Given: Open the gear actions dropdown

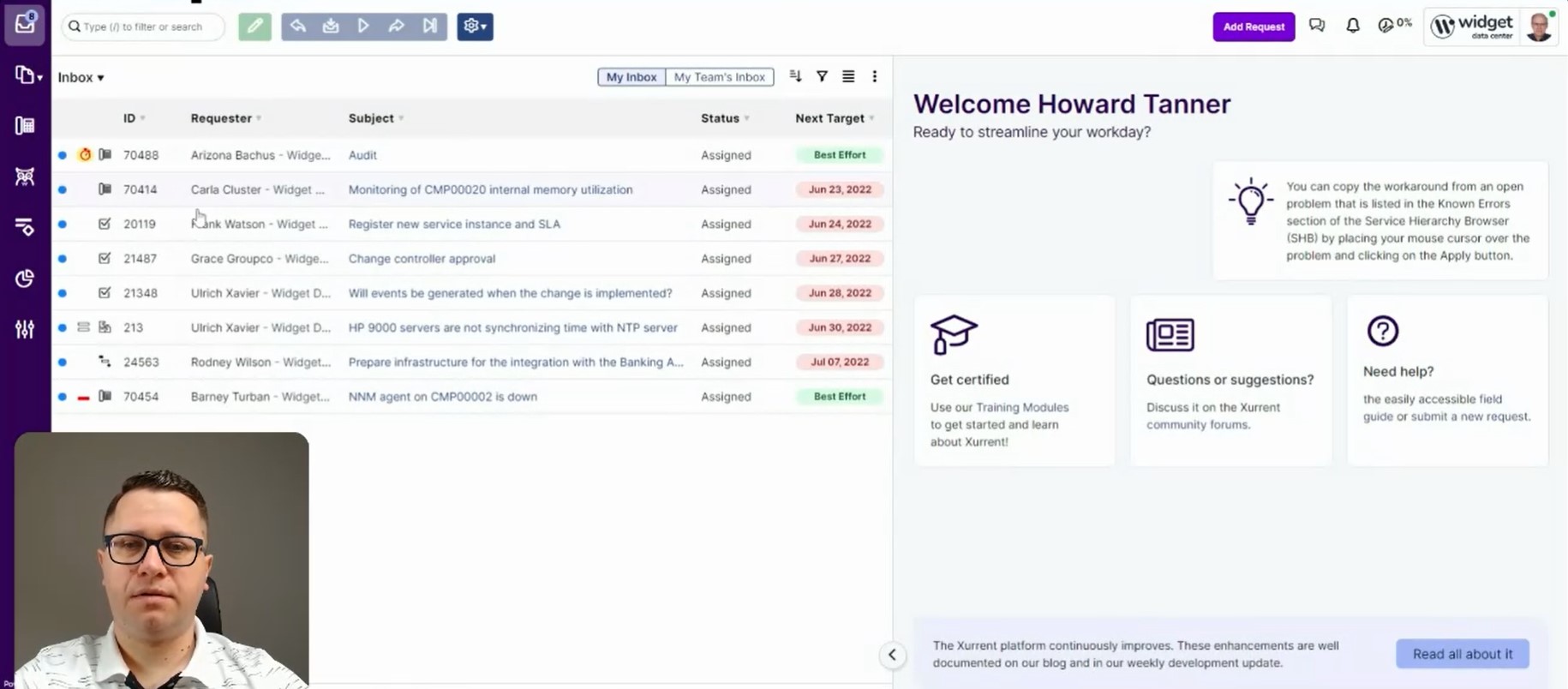Looking at the screenshot, I should click(x=475, y=27).
